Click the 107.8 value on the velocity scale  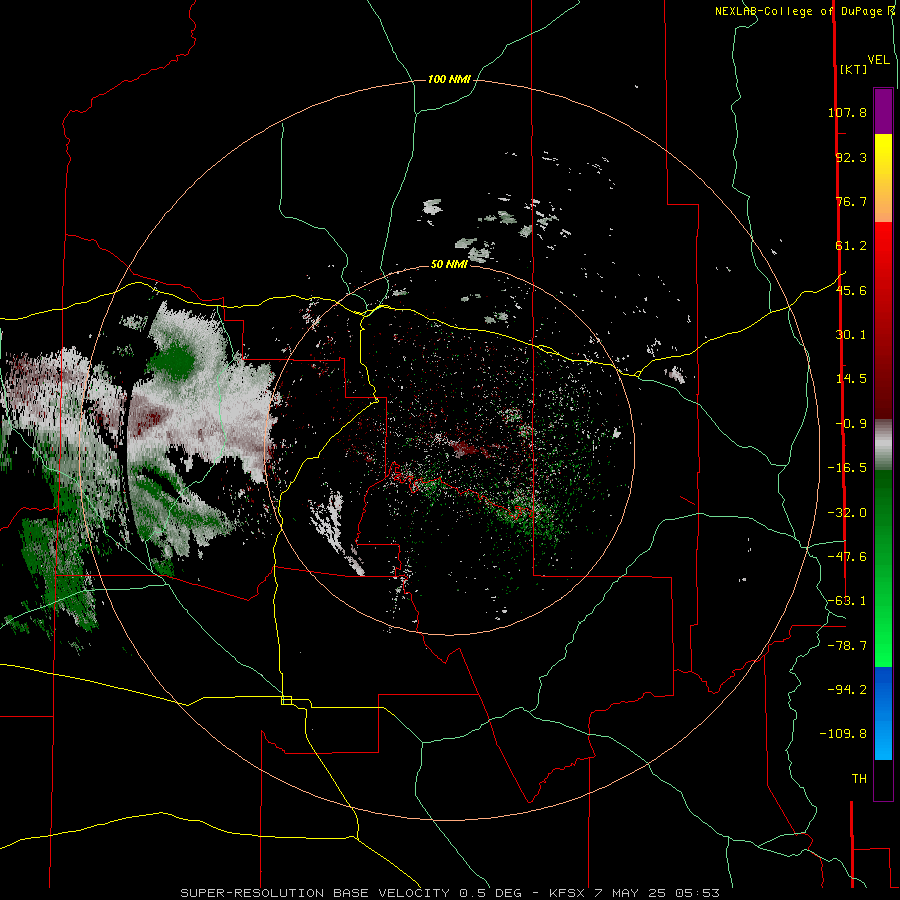pos(847,112)
